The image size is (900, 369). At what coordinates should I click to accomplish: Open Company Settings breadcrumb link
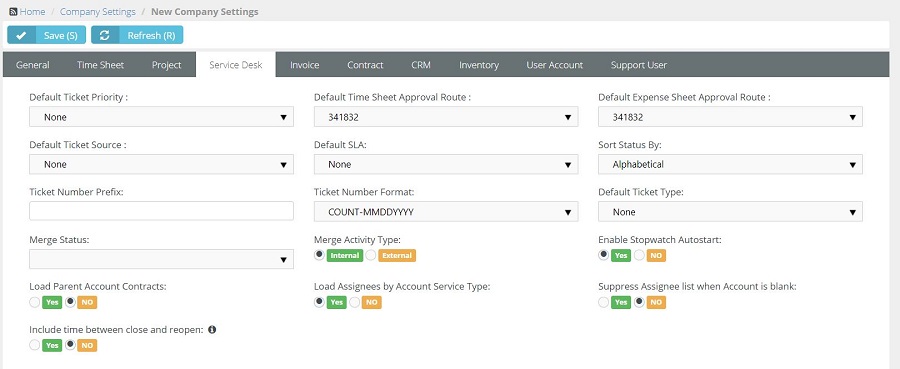pyautogui.click(x=98, y=11)
